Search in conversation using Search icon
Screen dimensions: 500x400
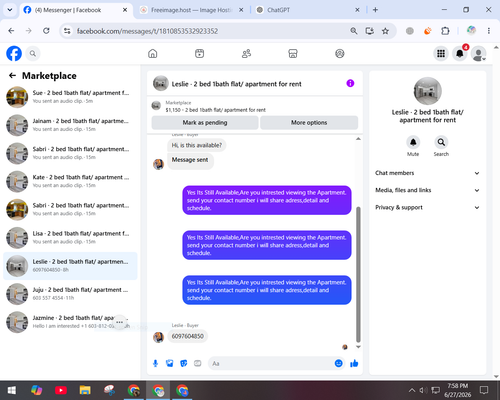tap(441, 142)
